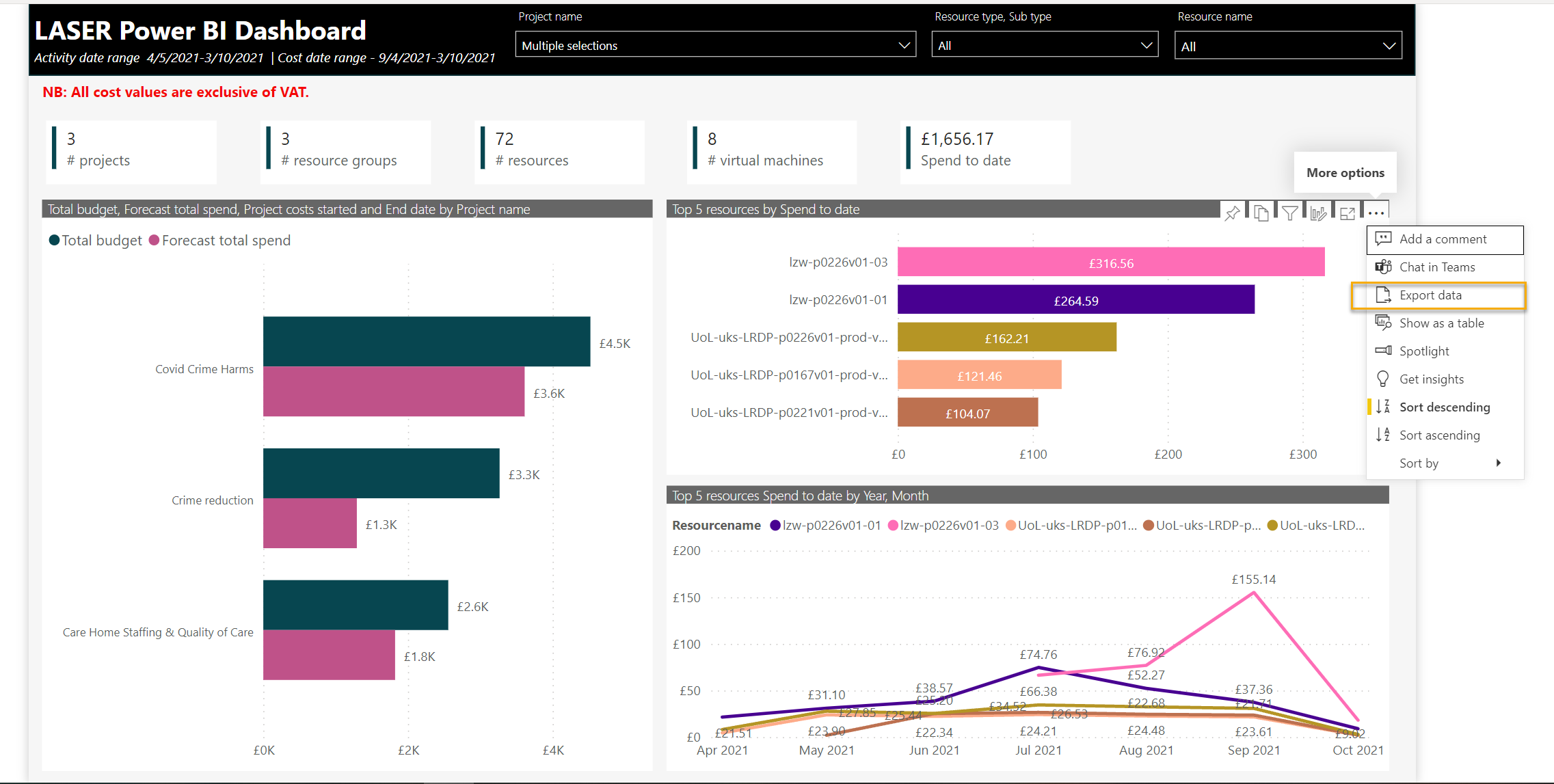Select the purple £264.59 bar

pyautogui.click(x=1076, y=300)
